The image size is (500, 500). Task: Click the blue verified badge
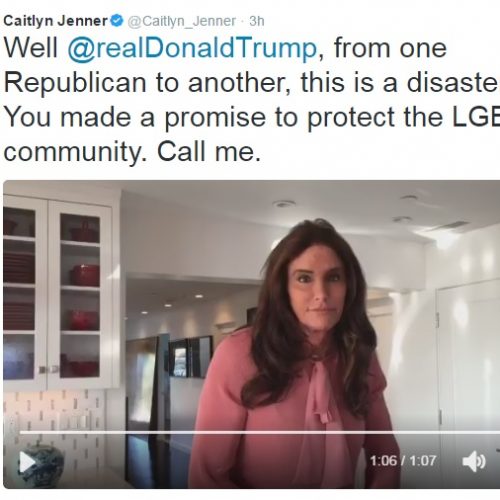pos(117,21)
